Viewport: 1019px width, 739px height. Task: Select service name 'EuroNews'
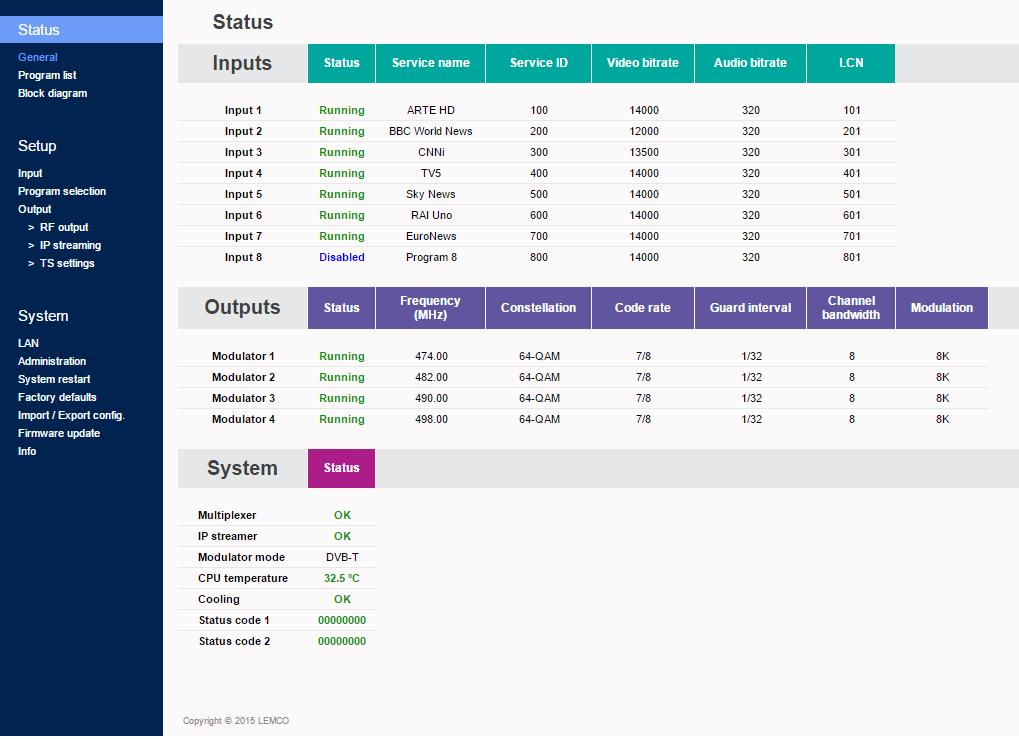[431, 237]
